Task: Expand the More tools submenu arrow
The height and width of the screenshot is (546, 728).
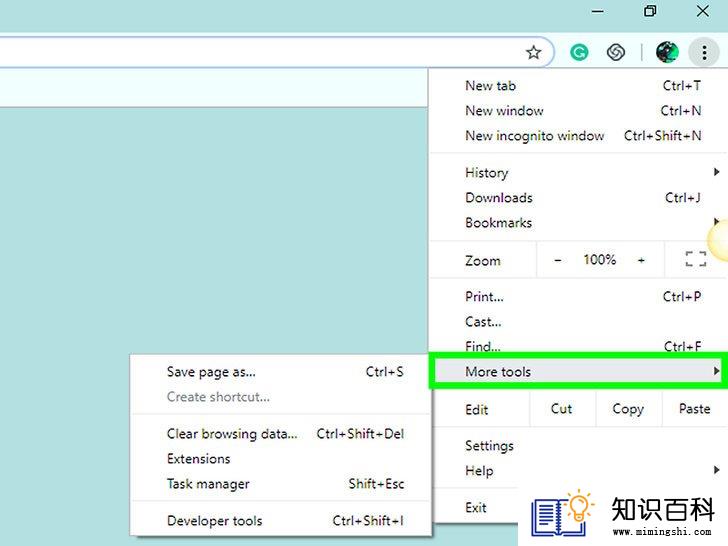Action: point(716,371)
